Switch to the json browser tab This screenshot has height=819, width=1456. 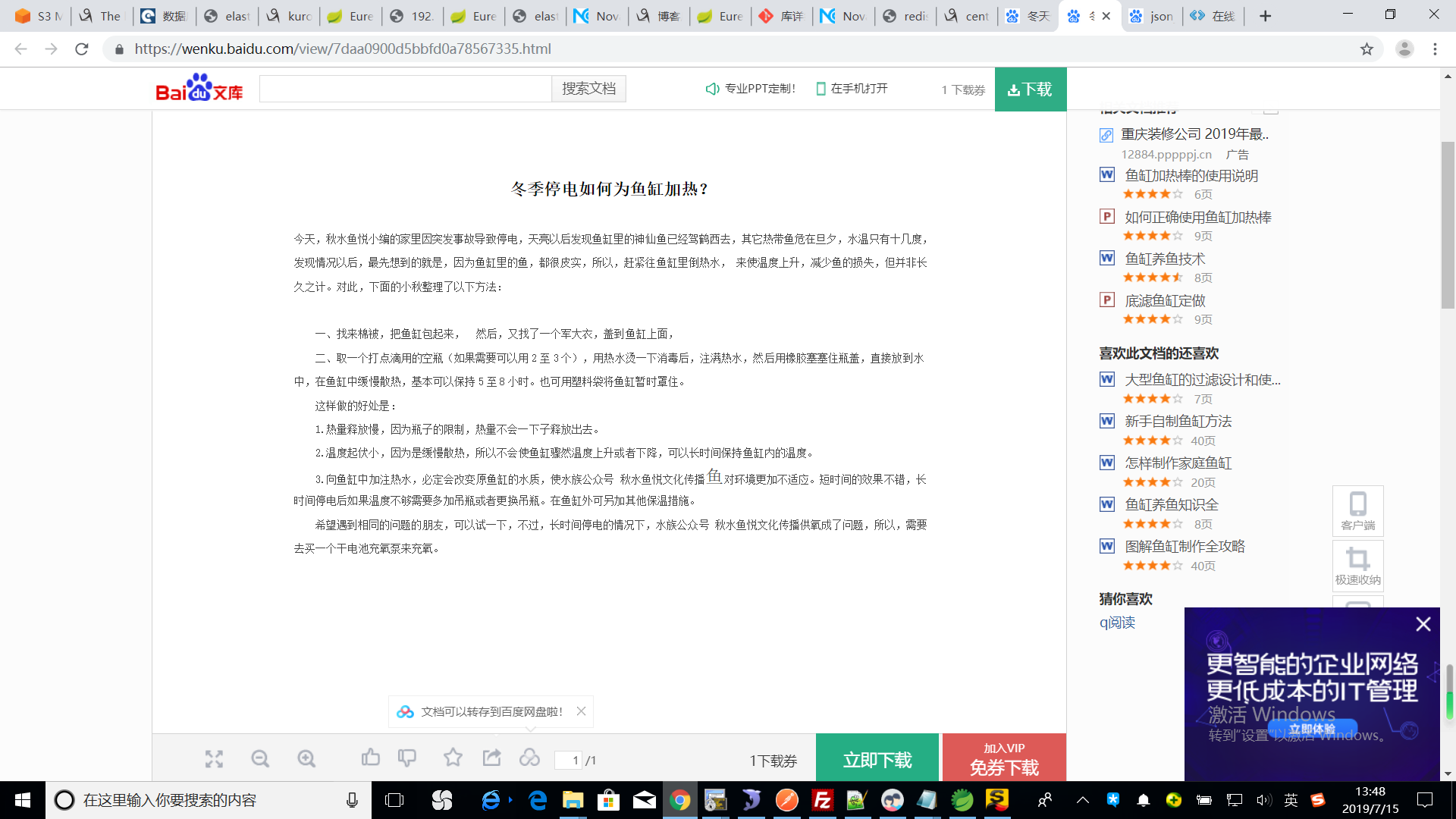click(1153, 16)
